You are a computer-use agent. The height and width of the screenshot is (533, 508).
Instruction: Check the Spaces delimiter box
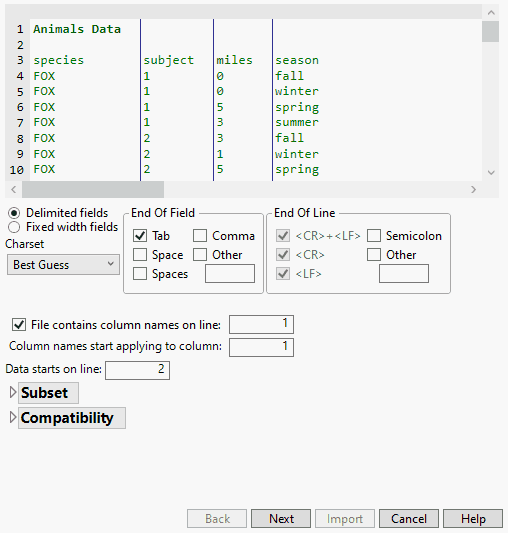pyautogui.click(x=140, y=274)
